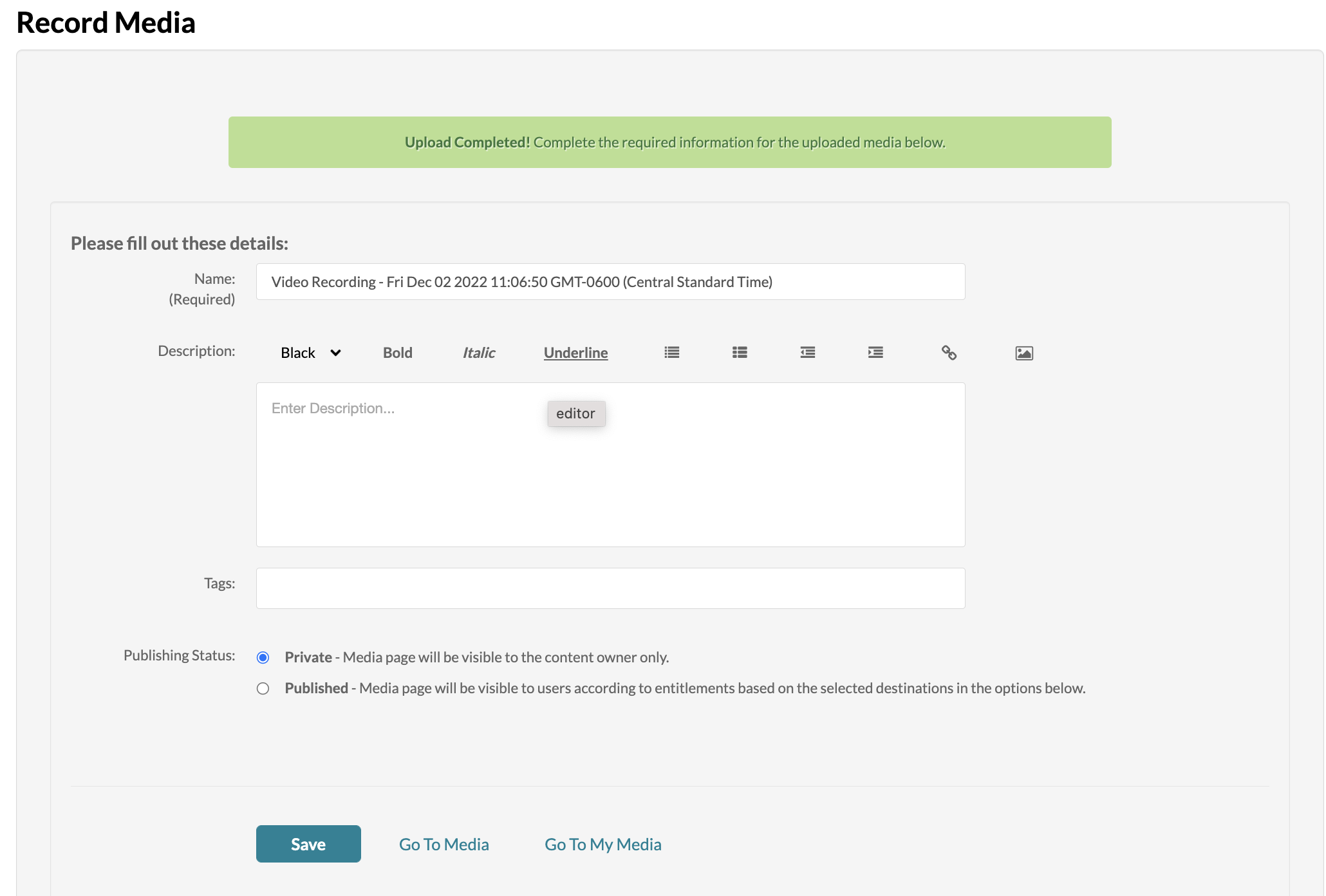This screenshot has width=1326, height=896.
Task: Click the indent (increase indent) icon
Action: pyautogui.click(x=875, y=353)
